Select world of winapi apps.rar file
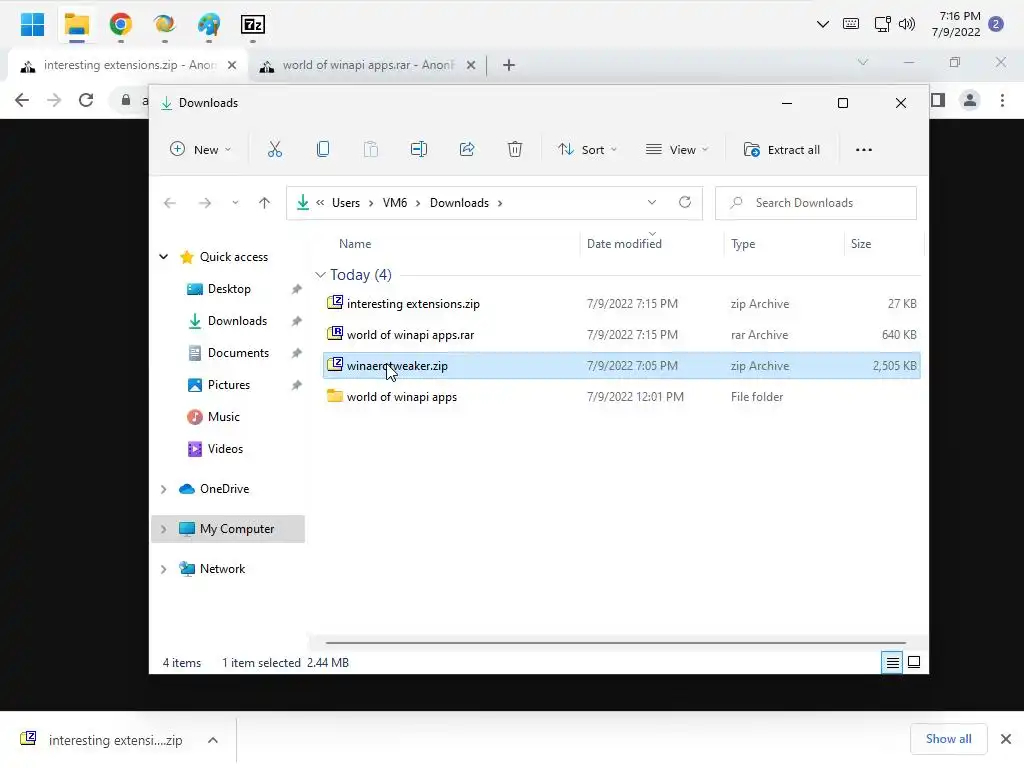The image size is (1024, 768). point(621,334)
